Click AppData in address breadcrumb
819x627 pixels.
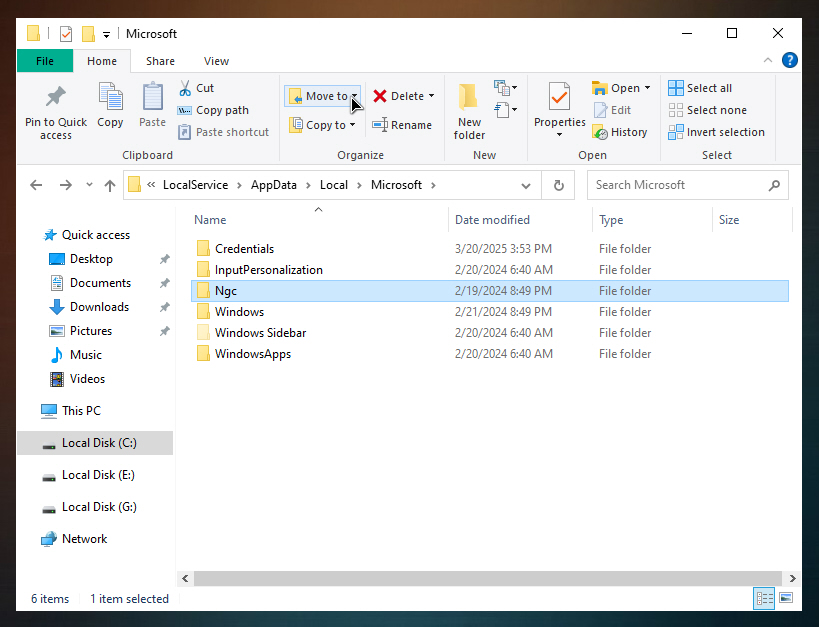[x=274, y=185]
